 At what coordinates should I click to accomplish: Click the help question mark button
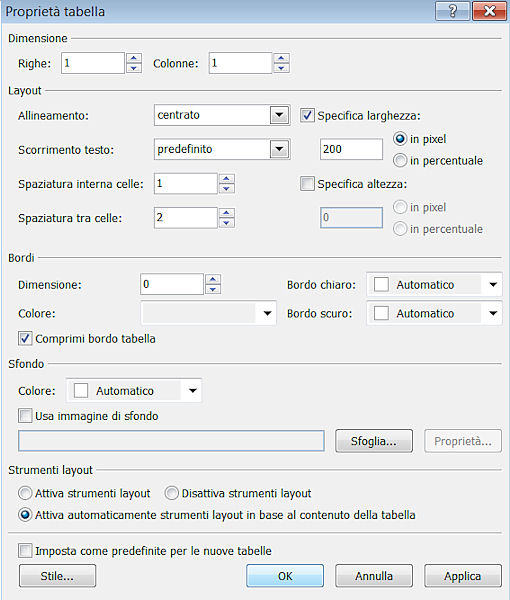452,11
